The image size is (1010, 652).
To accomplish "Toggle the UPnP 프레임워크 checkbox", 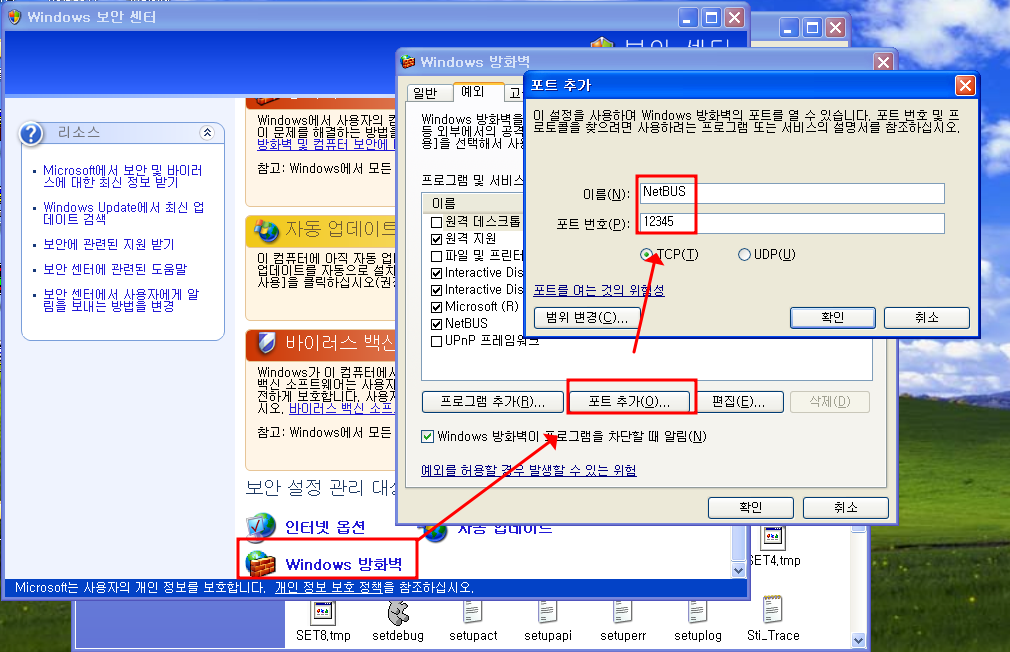I will (x=436, y=341).
